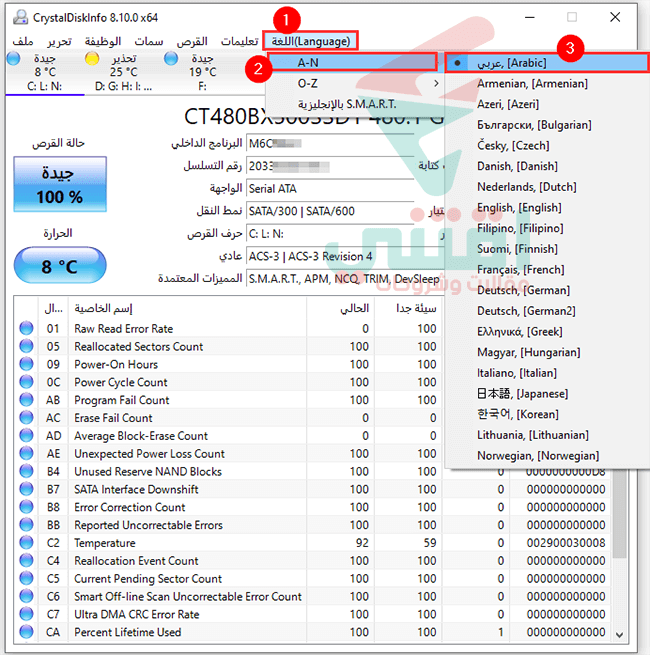Click status orb of Reported Uncorrectable Errors row
The image size is (650, 655).
pos(26,525)
